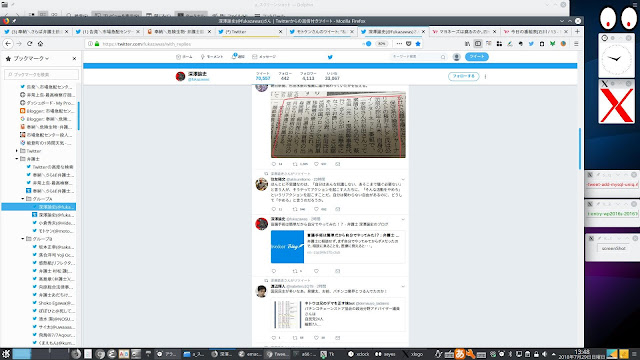Like the blog link card tweet
Viewport: 640px width, 360px height.
pos(316,271)
